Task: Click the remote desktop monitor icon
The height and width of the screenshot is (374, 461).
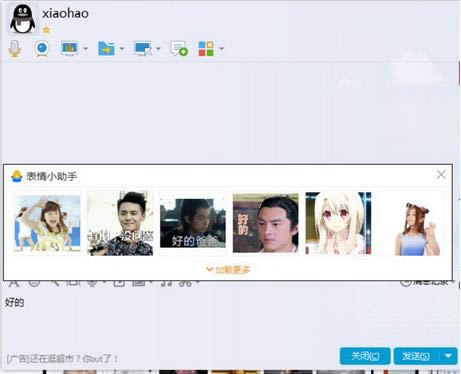Action: 143,49
